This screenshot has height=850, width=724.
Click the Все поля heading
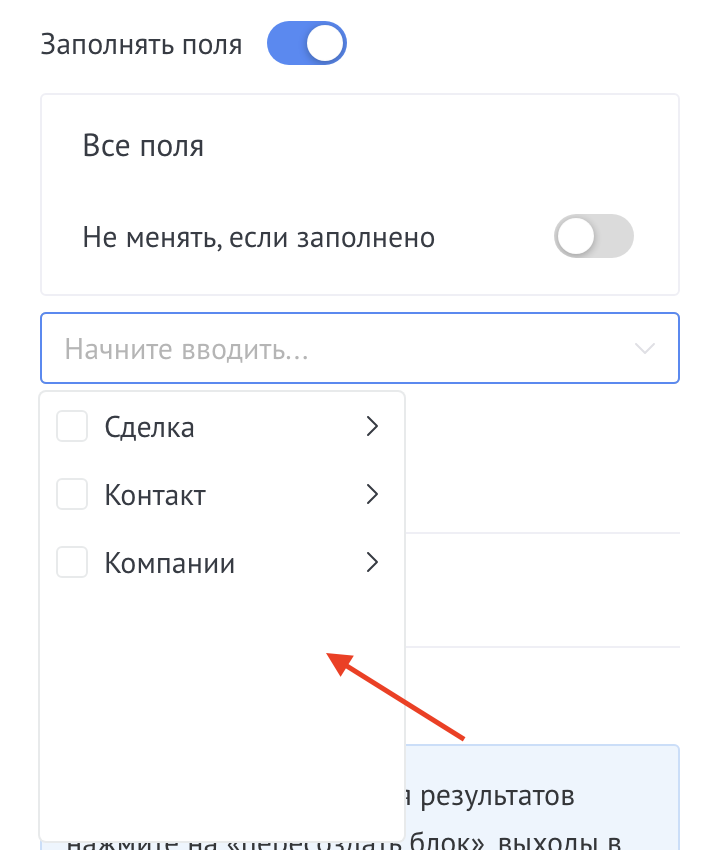coord(143,147)
